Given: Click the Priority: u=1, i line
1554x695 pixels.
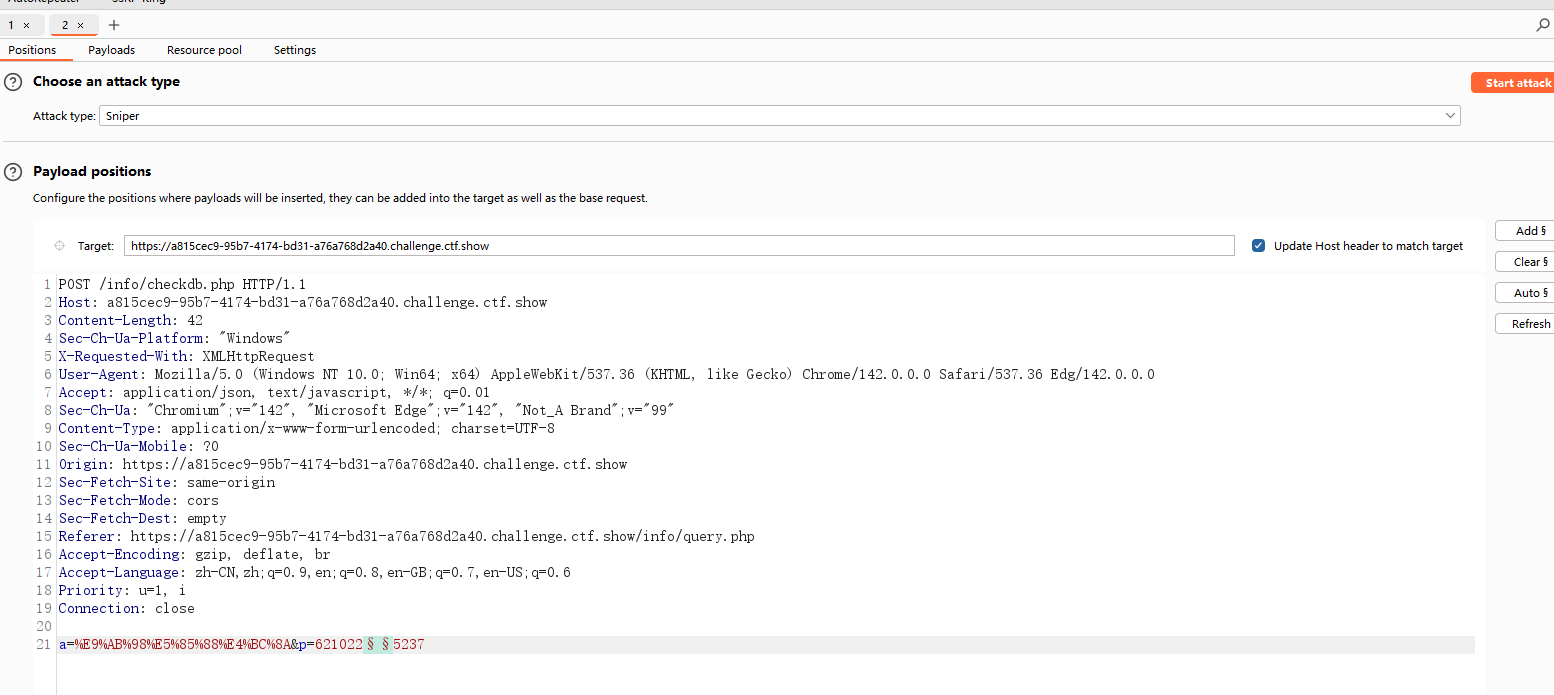Looking at the screenshot, I should point(122,590).
